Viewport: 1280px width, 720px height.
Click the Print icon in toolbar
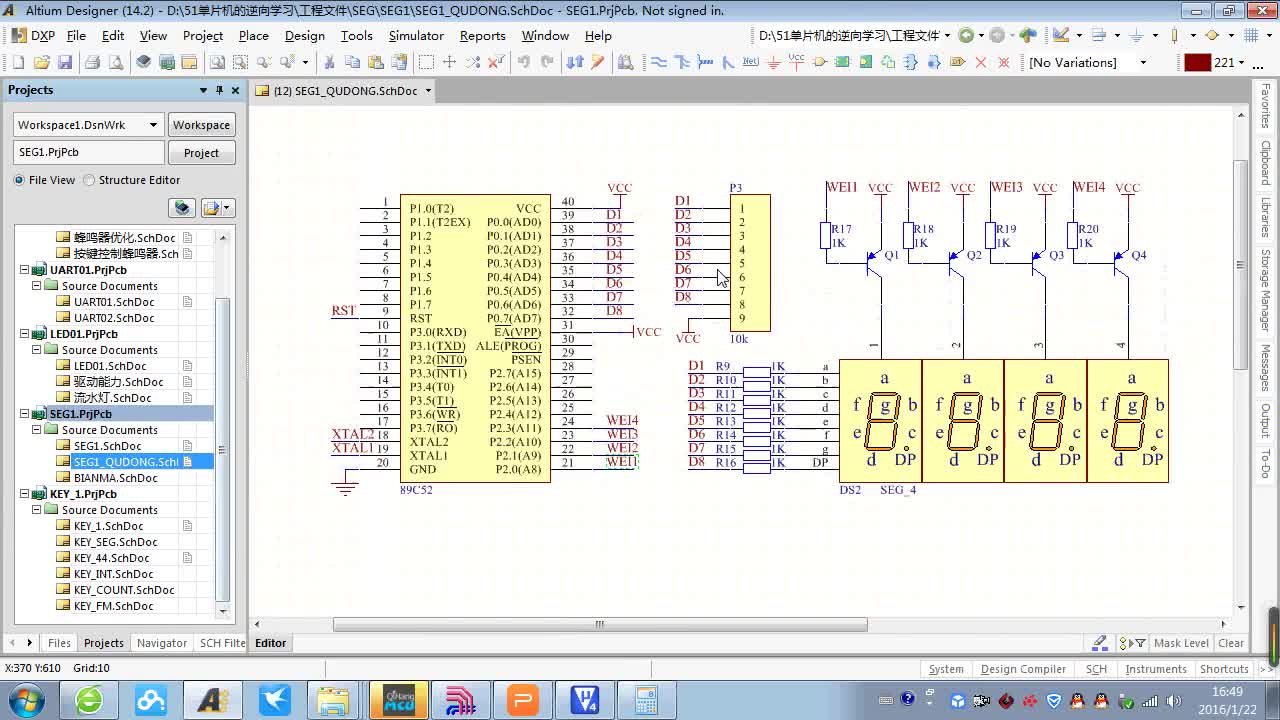(92, 62)
